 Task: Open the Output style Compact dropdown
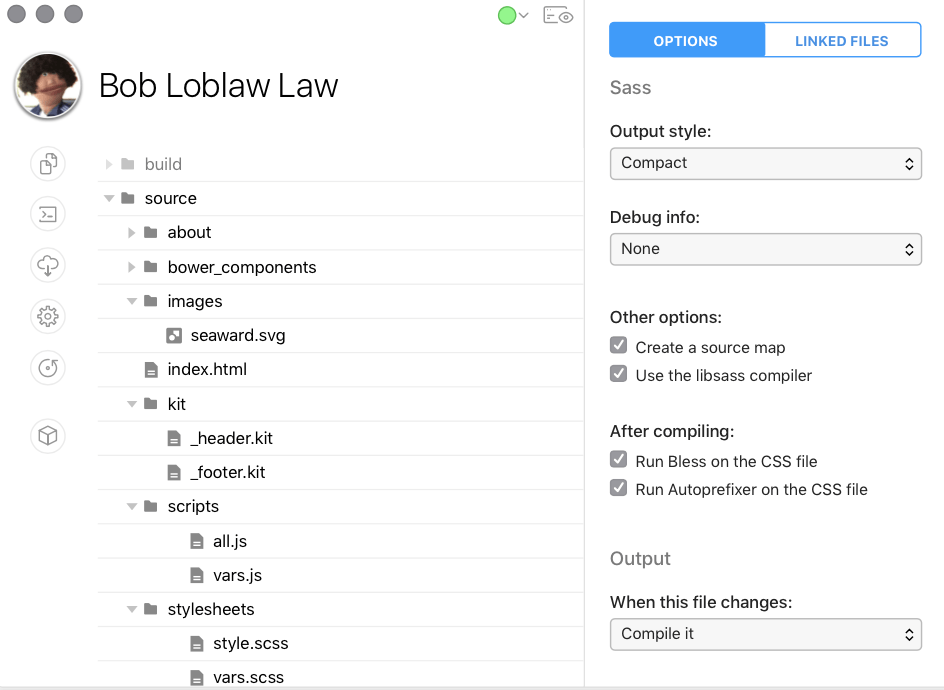[766, 164]
